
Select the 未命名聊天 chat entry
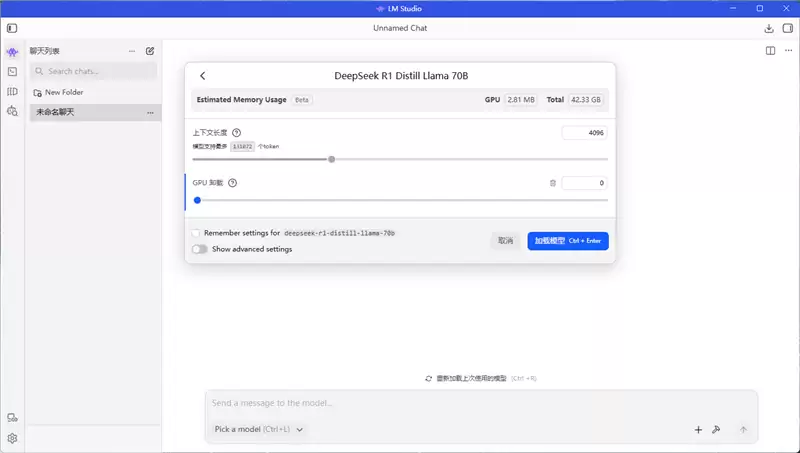(95, 112)
